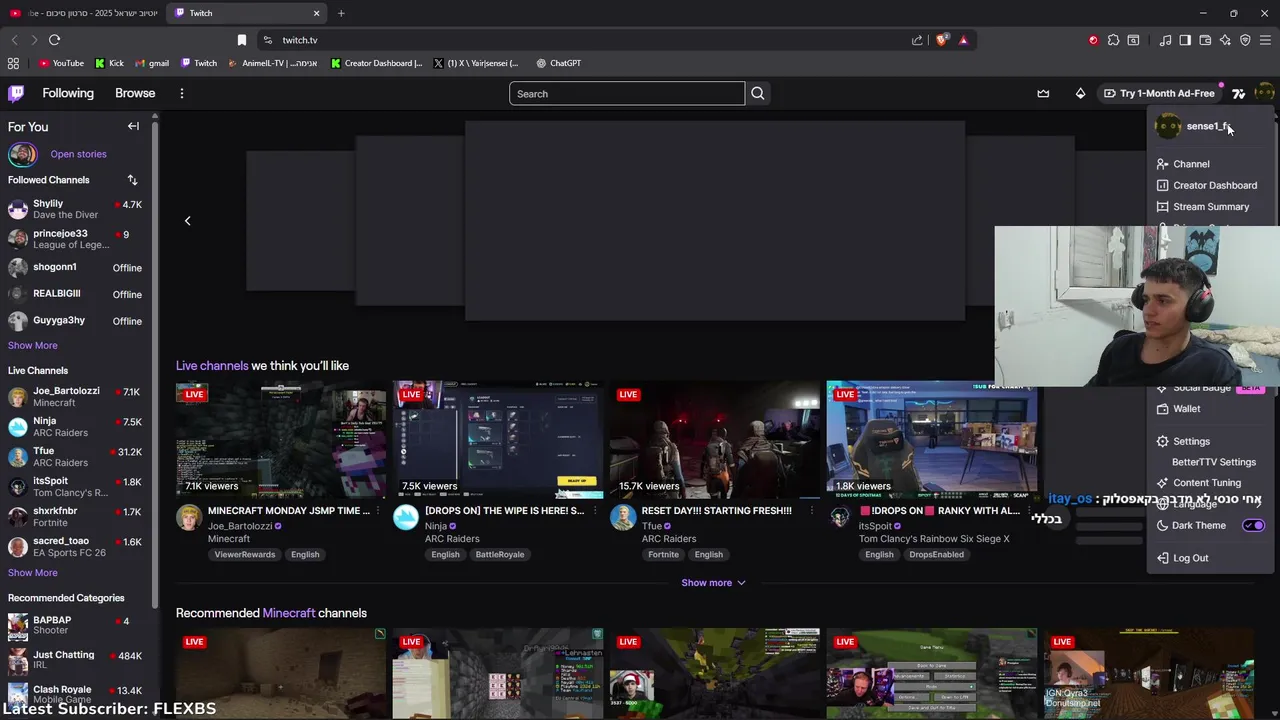Open Ninja ARC Raiders stream thumbnail
Viewport: 1280px width, 720px height.
pos(498,439)
